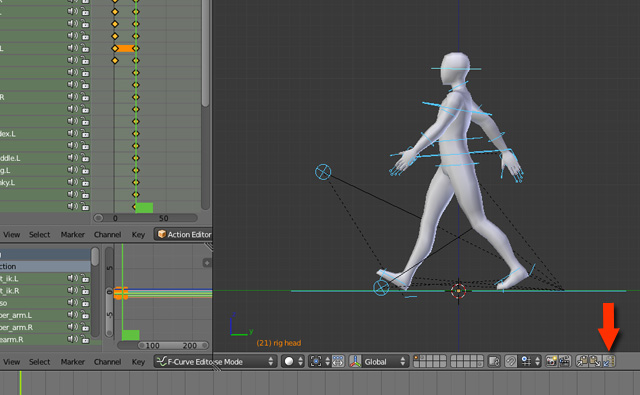
Task: Mute the upper_arm.L channel speaker icon
Action: click(x=73, y=315)
